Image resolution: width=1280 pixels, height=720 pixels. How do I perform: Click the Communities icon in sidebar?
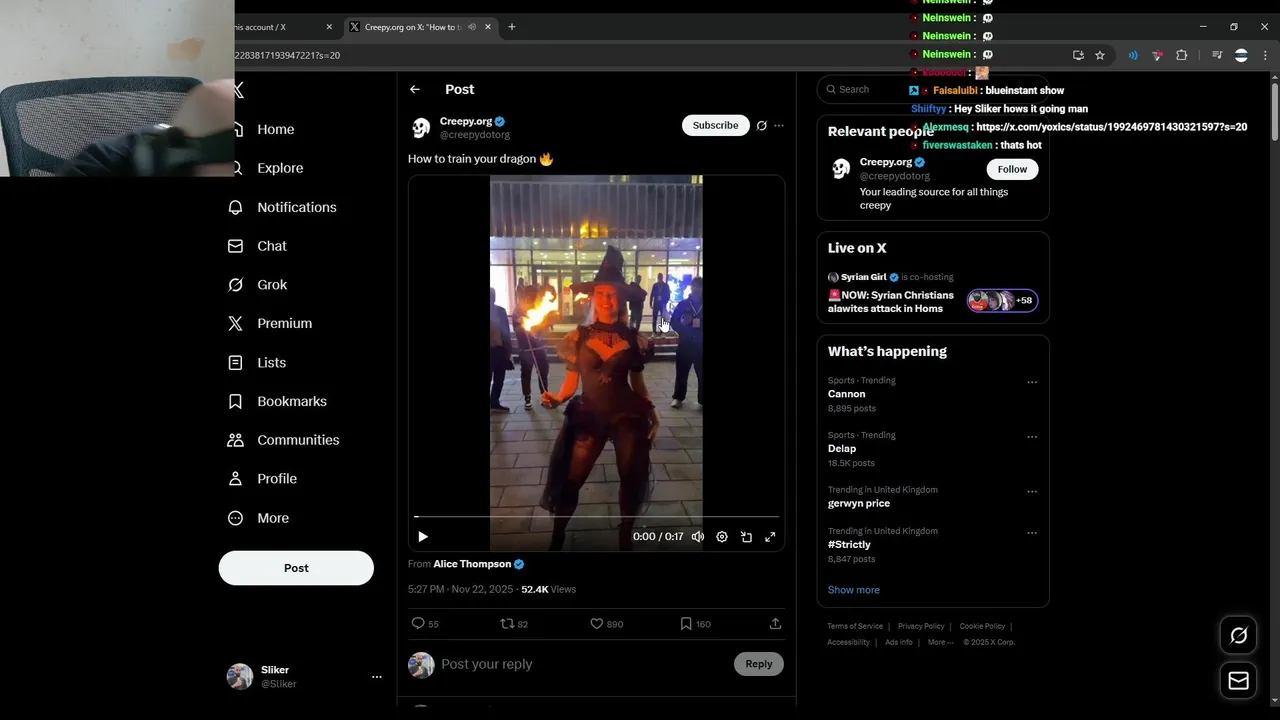[x=236, y=440]
